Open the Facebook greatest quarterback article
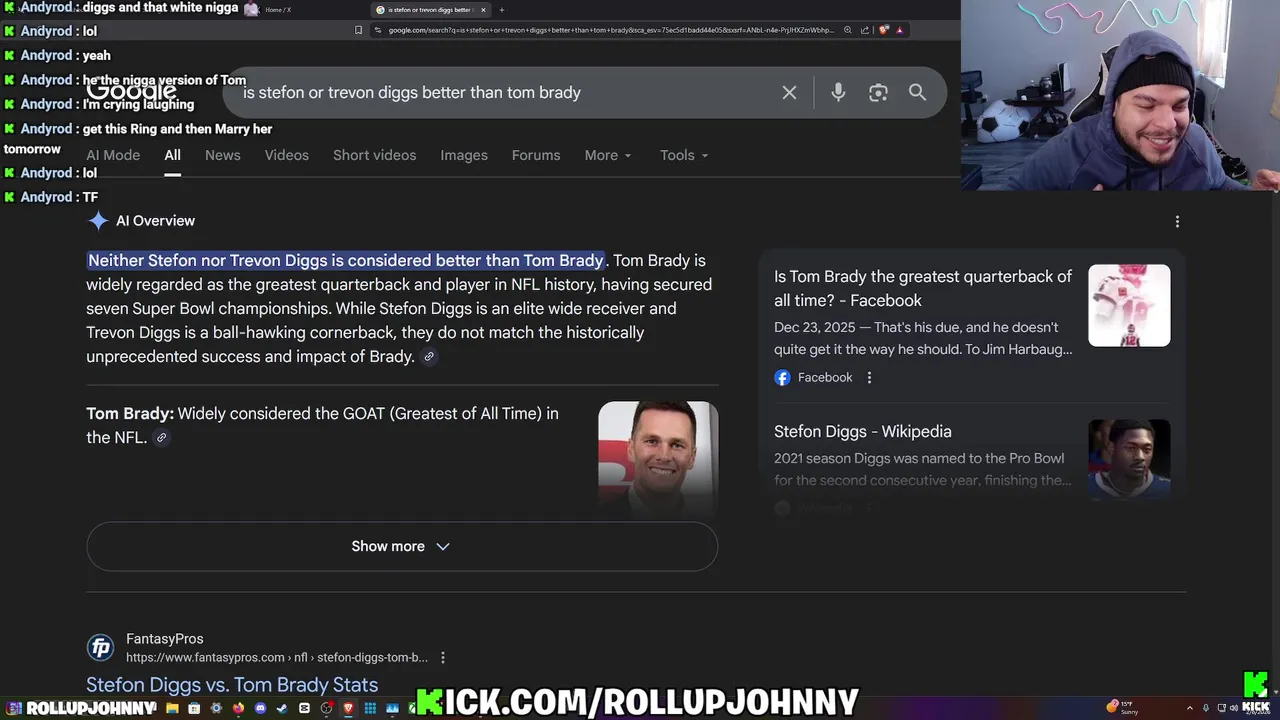1280x720 pixels. [x=923, y=288]
